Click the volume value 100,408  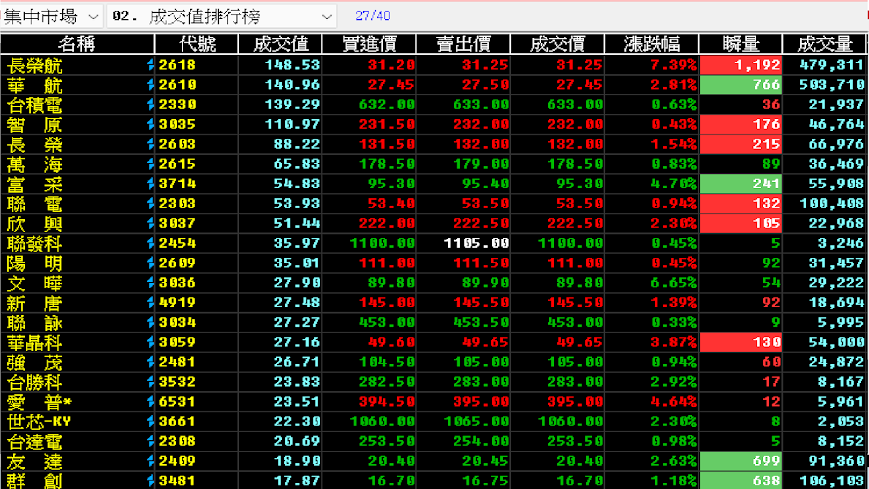[x=831, y=203]
